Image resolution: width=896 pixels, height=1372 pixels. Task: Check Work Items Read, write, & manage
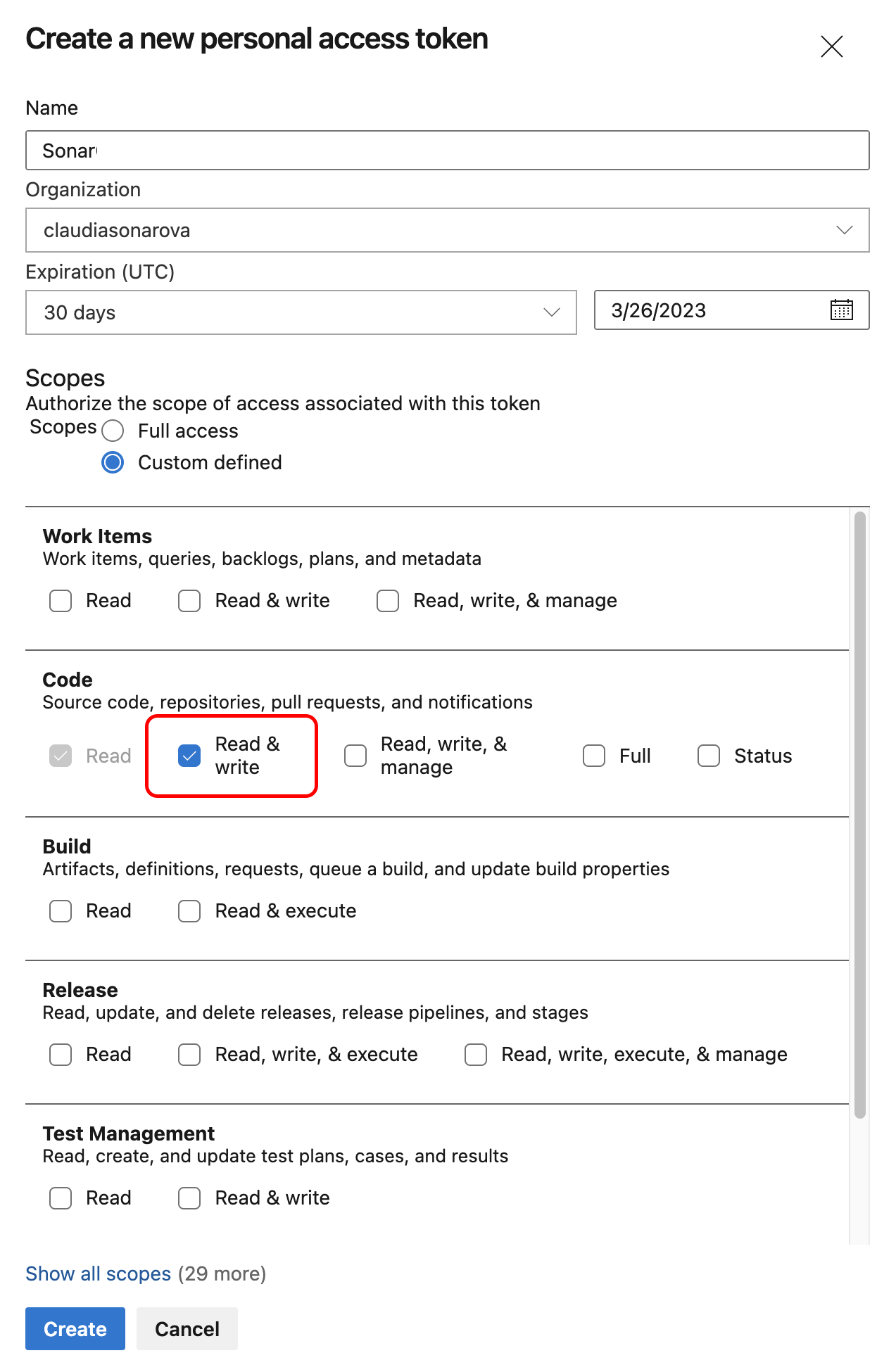(x=388, y=601)
